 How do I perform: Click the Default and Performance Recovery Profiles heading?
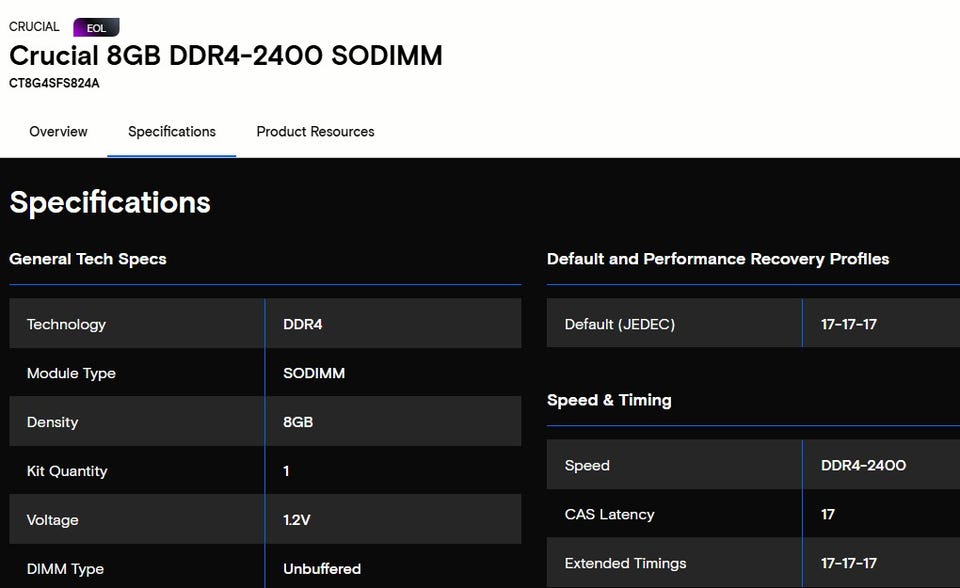[718, 259]
